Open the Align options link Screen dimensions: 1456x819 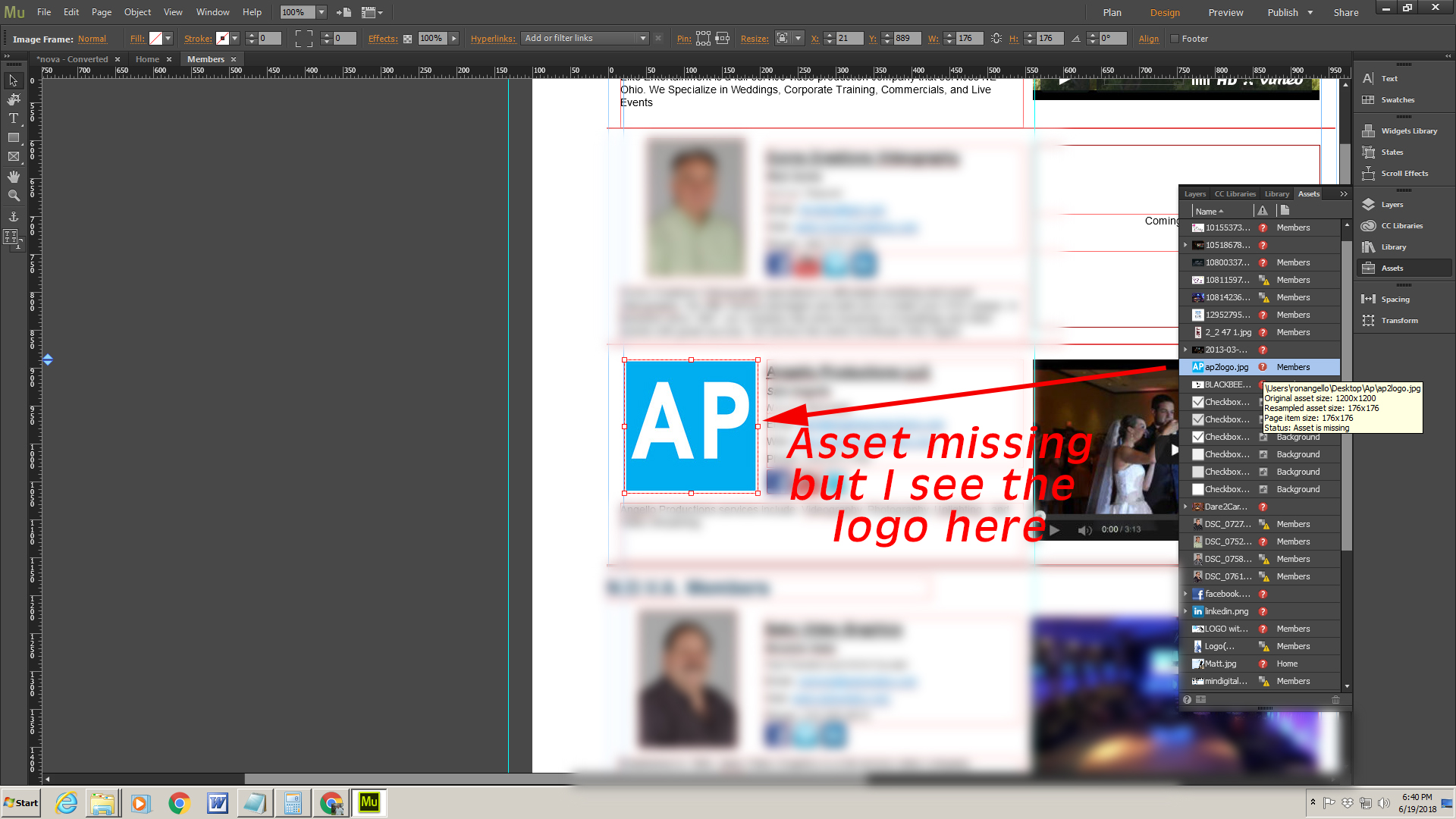coord(1148,39)
